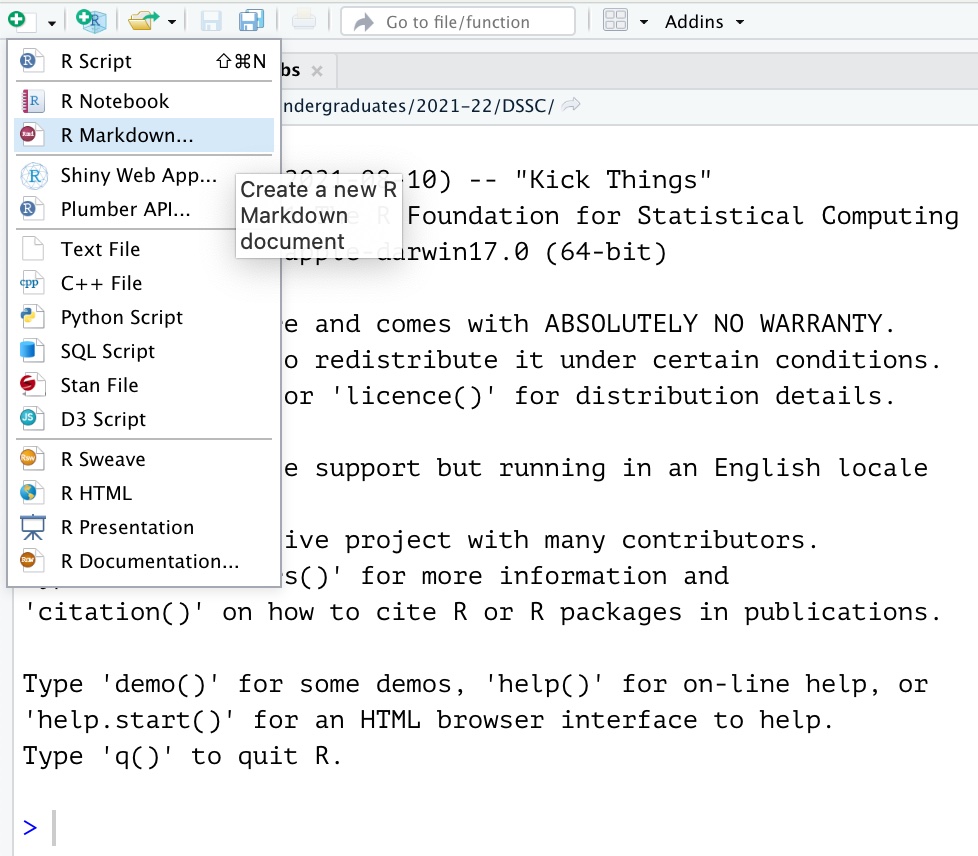Click the Save current document icon

[x=211, y=21]
